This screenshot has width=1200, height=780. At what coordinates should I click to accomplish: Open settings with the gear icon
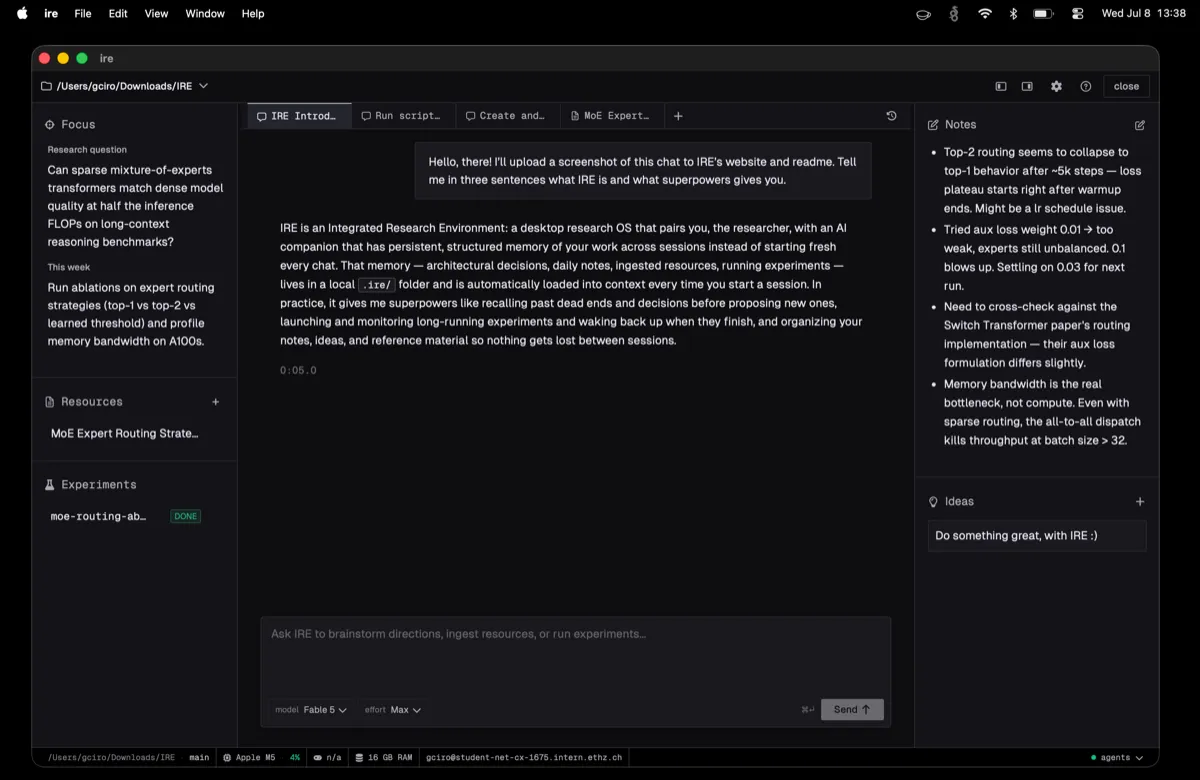(x=1056, y=86)
